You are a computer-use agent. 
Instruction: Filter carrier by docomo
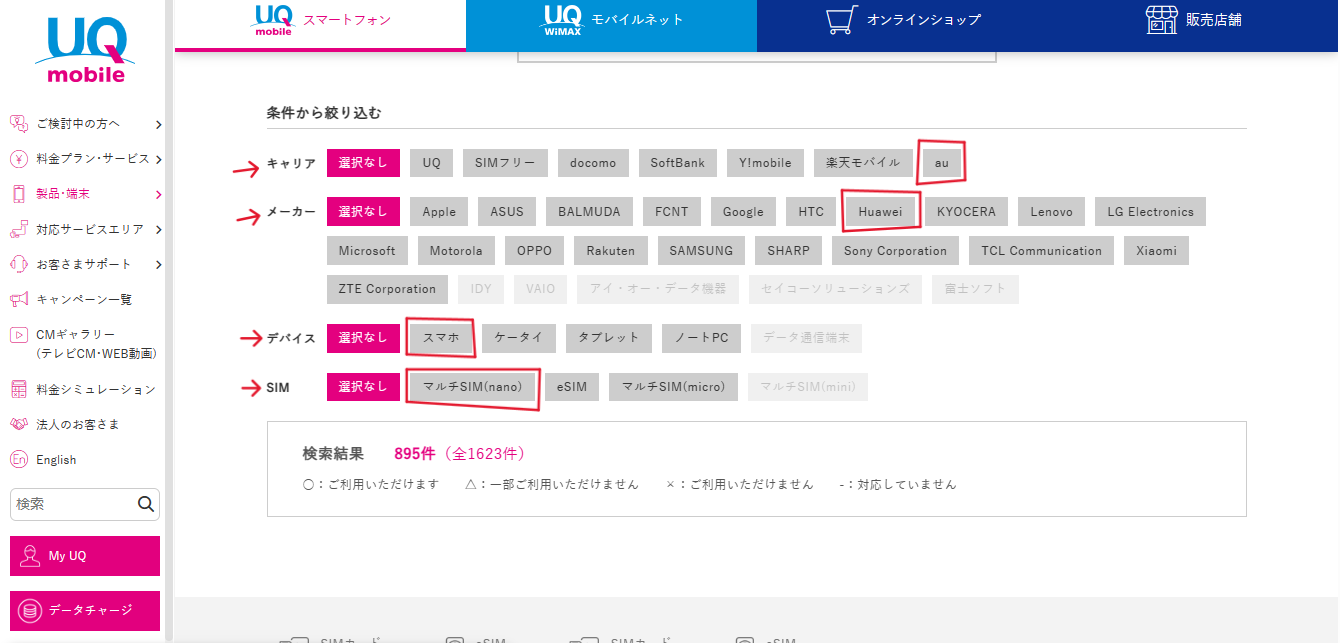click(593, 163)
